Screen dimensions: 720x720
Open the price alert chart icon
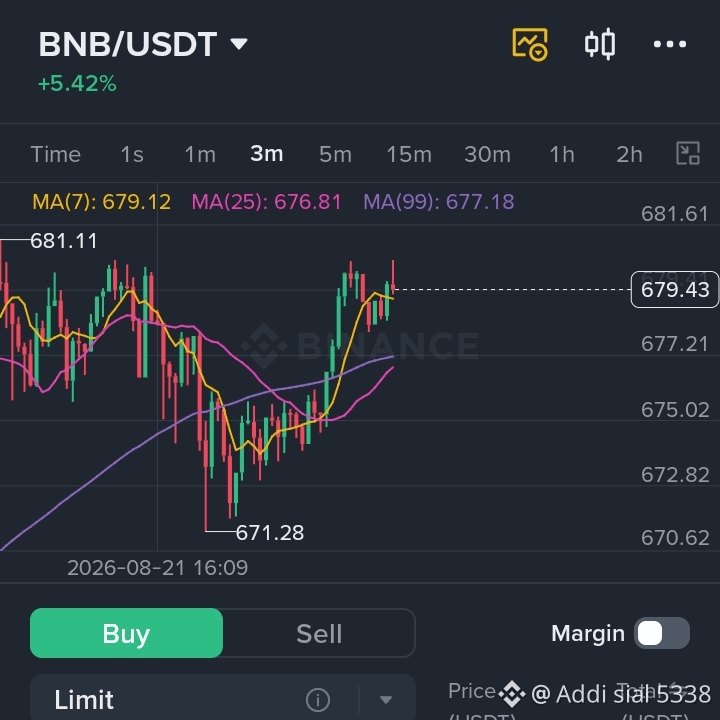530,44
